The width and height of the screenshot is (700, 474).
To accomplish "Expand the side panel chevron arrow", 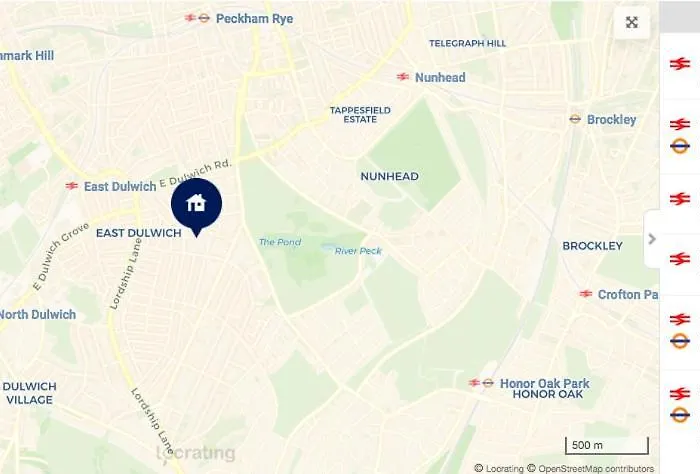I will tap(652, 239).
